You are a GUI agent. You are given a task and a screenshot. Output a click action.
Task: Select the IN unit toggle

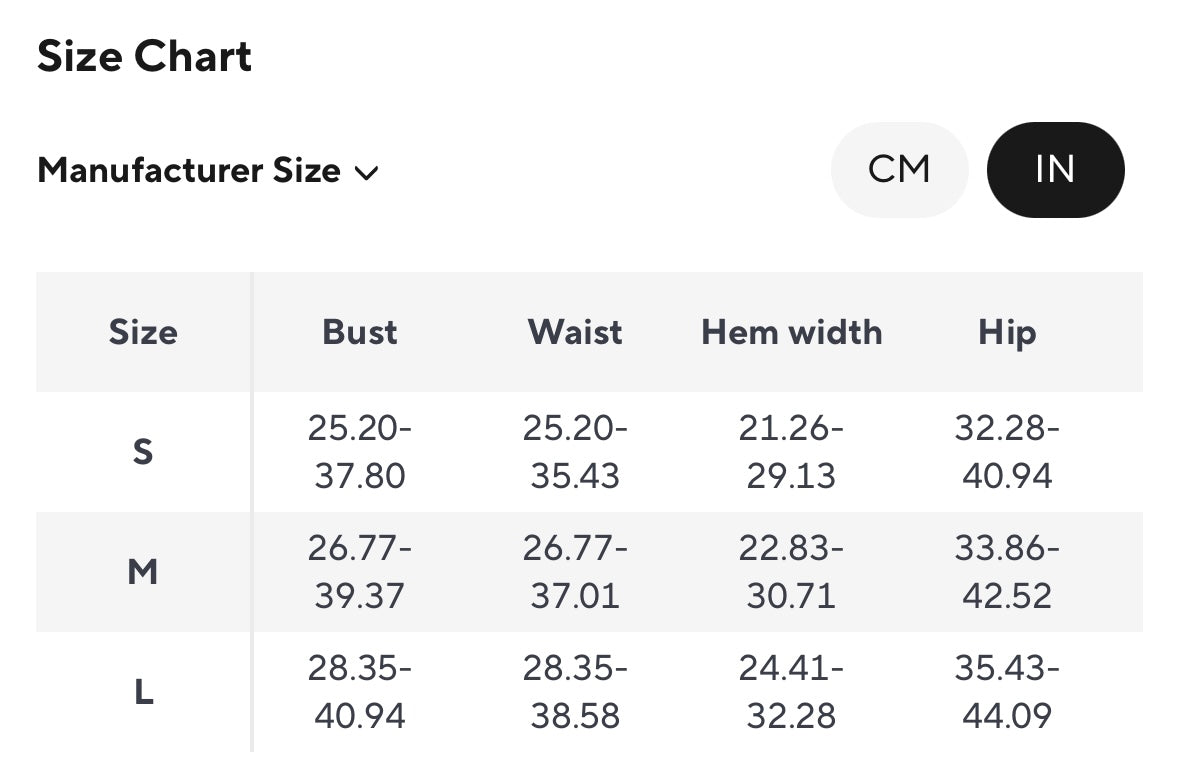[x=1055, y=170]
